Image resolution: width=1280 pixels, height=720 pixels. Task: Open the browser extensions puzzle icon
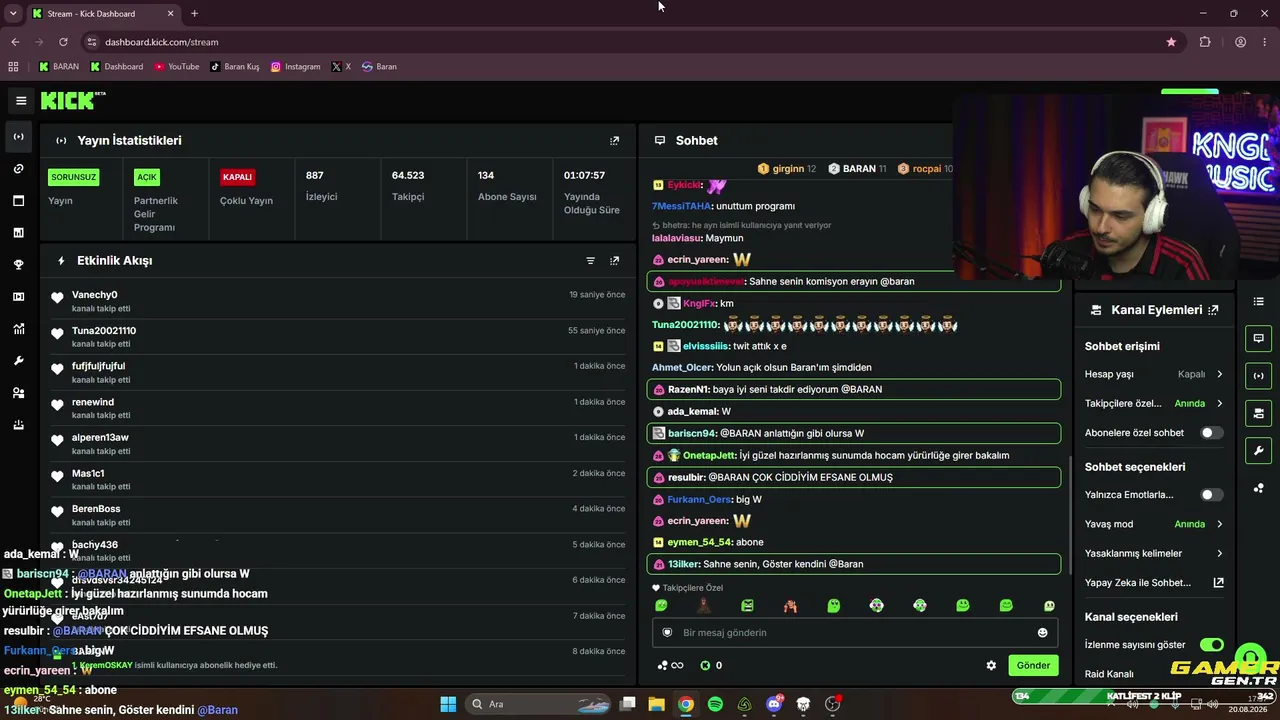(1205, 42)
